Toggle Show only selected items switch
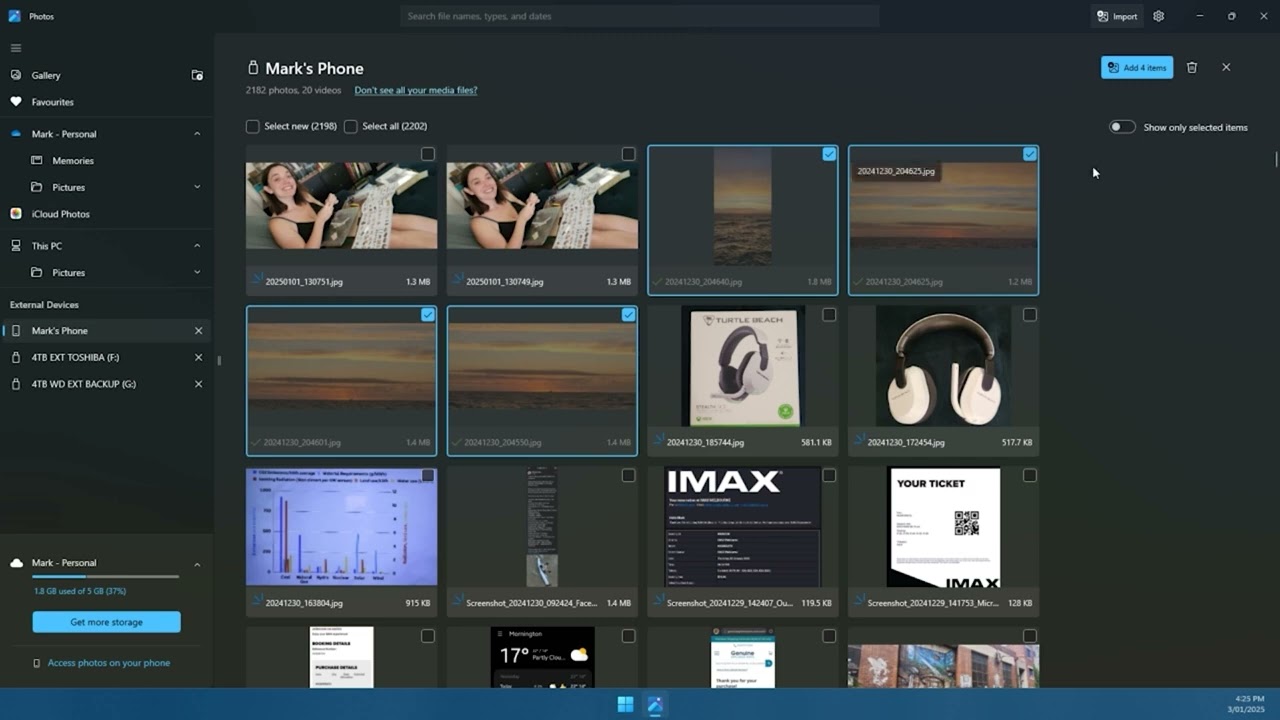 click(1122, 127)
